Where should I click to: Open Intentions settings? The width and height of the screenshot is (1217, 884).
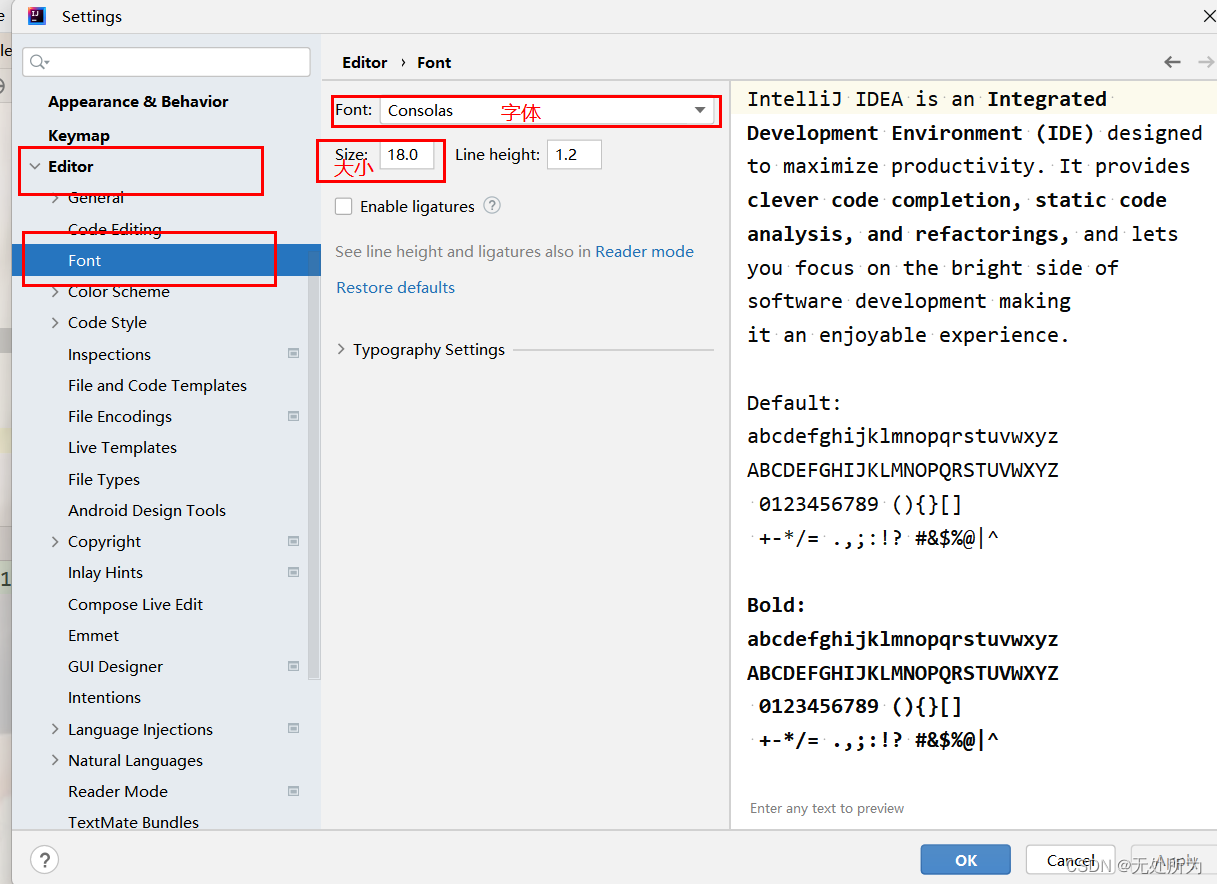(x=104, y=697)
